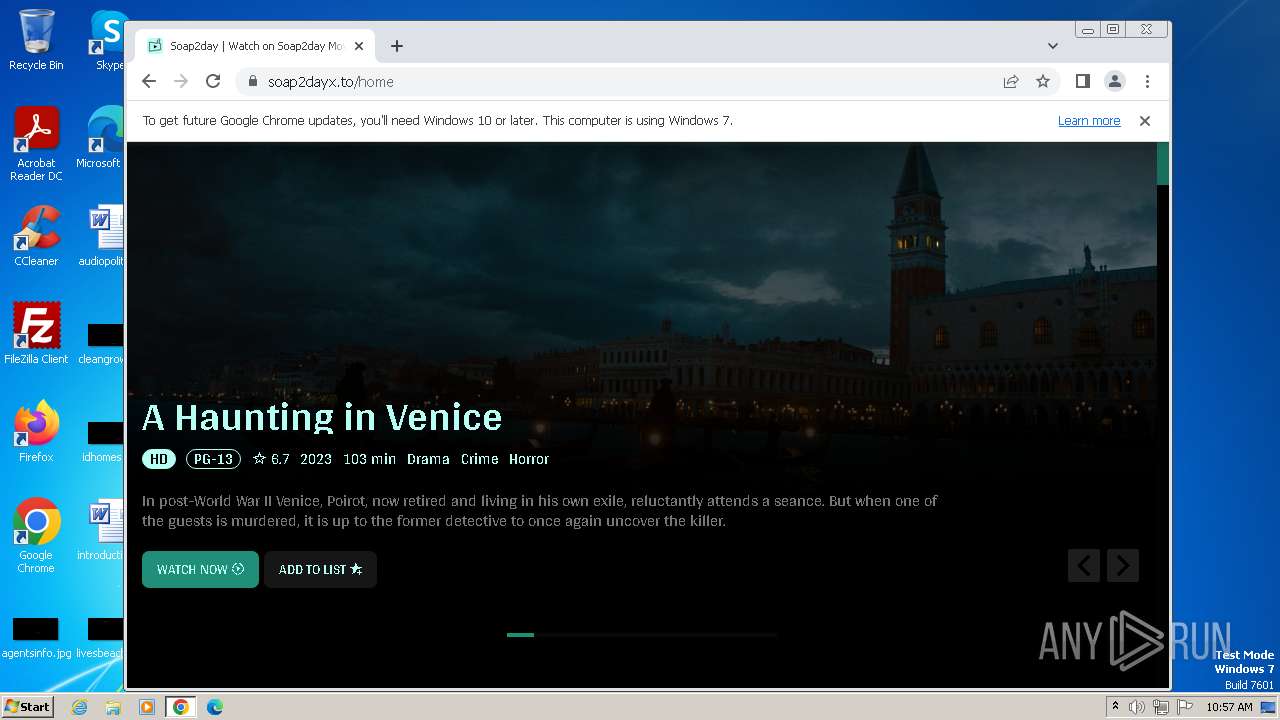1280x720 pixels.
Task: Open the Windows Start menu
Action: point(27,706)
